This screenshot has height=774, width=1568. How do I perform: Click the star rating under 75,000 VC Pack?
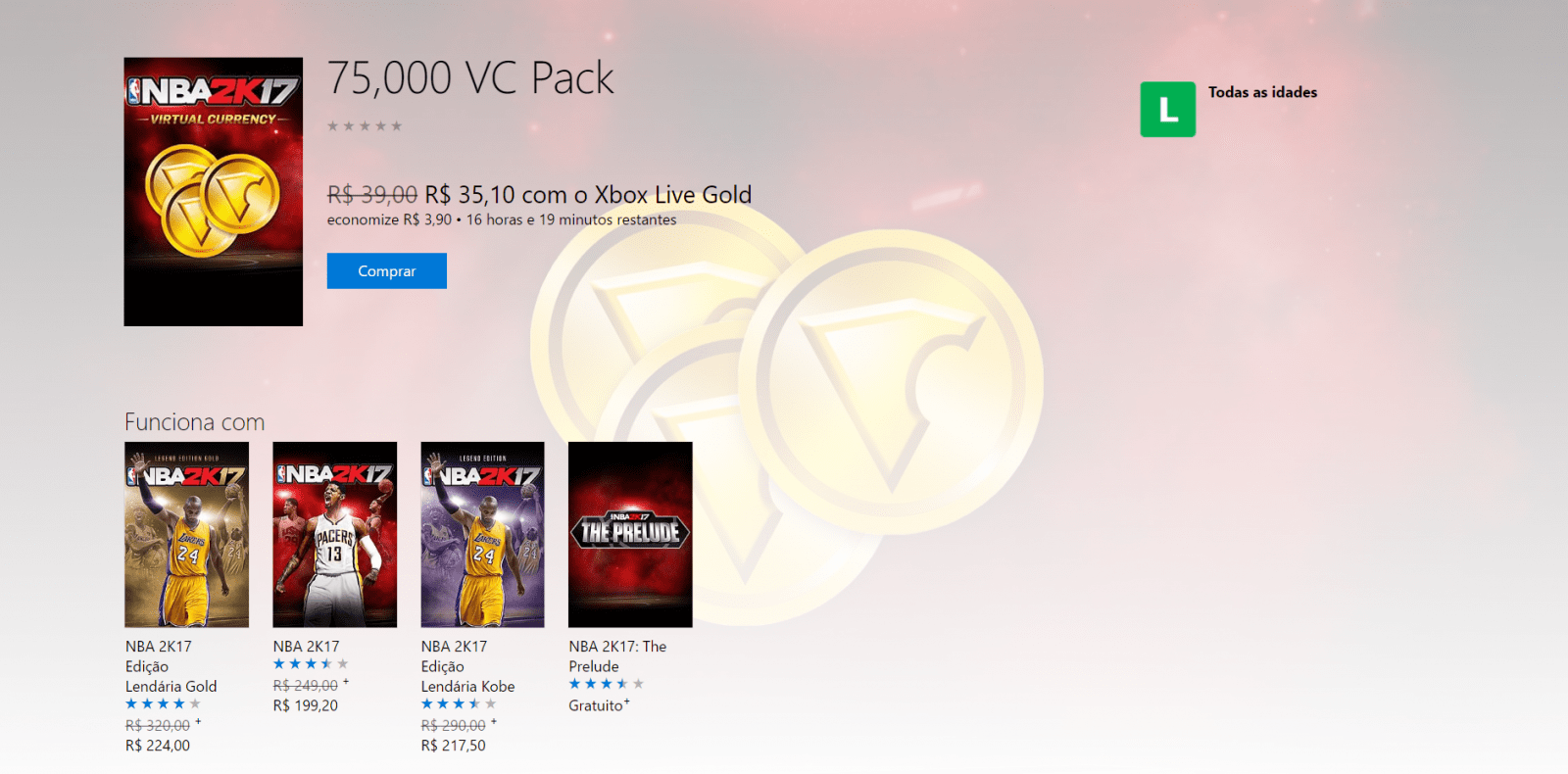point(365,126)
